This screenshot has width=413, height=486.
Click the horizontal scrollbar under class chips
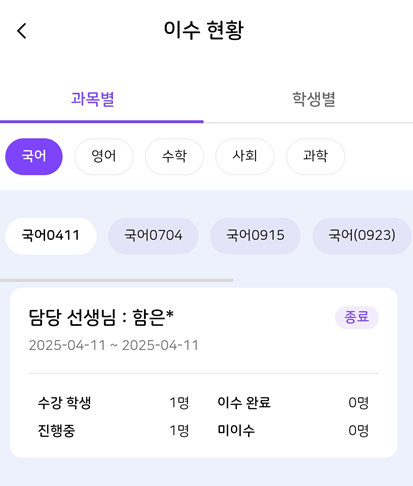pyautogui.click(x=117, y=280)
